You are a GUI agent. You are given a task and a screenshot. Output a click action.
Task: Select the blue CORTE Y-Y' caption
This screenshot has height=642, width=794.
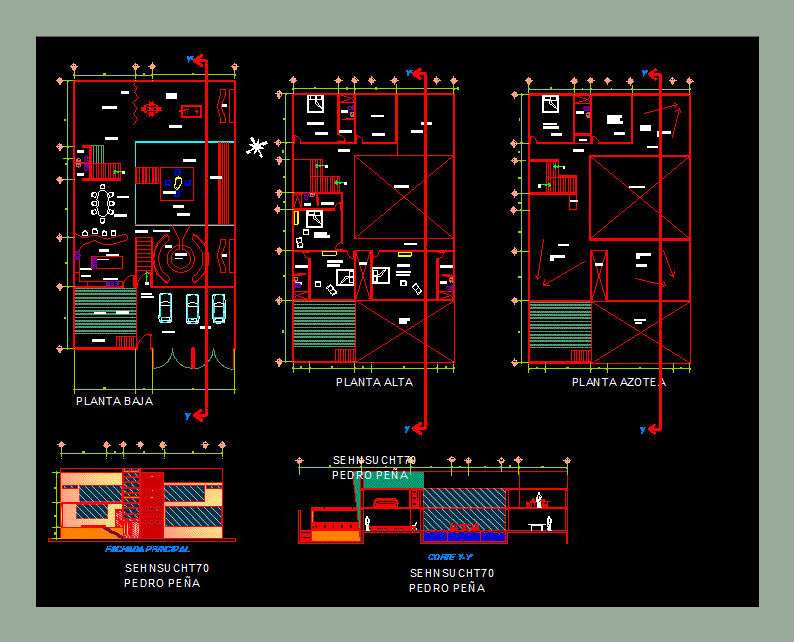point(450,557)
